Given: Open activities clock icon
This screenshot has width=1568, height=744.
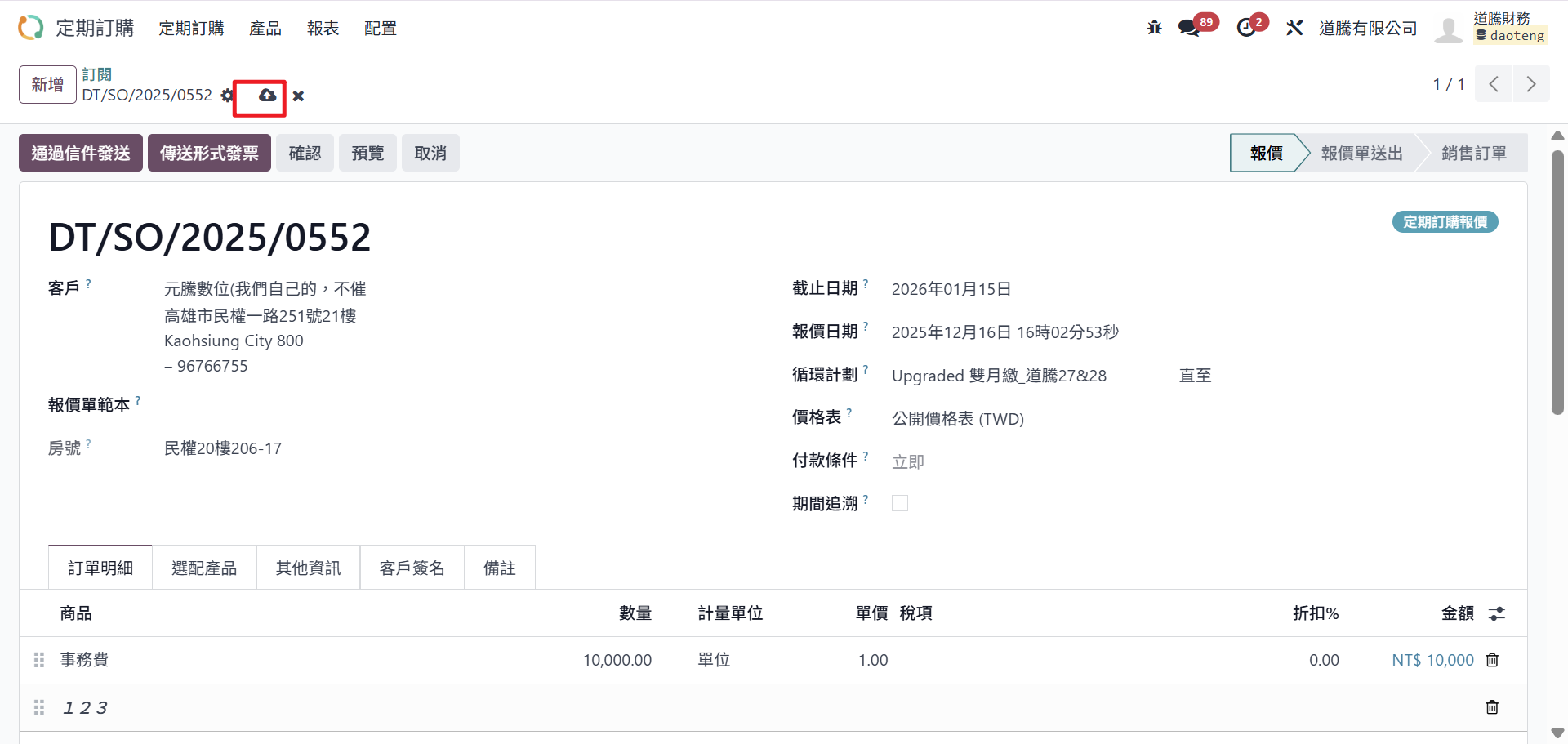Looking at the screenshot, I should coord(1246,28).
